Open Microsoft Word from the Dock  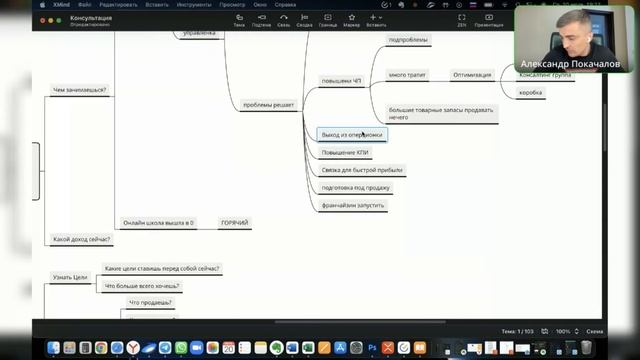coord(292,348)
